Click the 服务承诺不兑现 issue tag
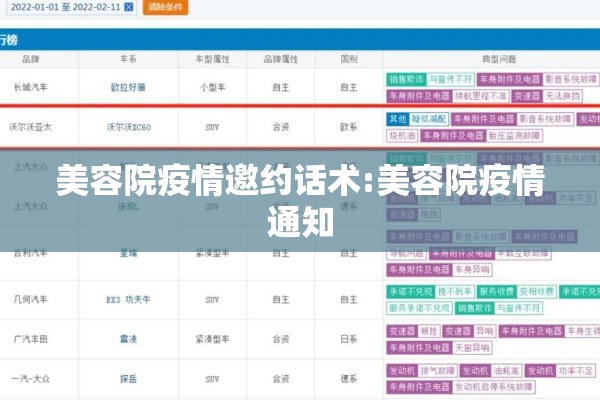The image size is (600, 400). tap(419, 308)
